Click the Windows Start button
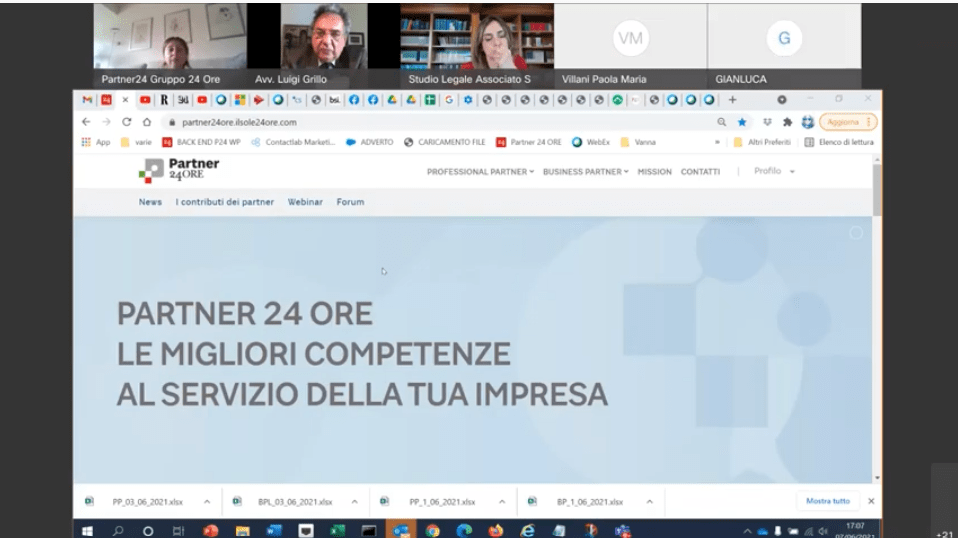 click(x=87, y=530)
